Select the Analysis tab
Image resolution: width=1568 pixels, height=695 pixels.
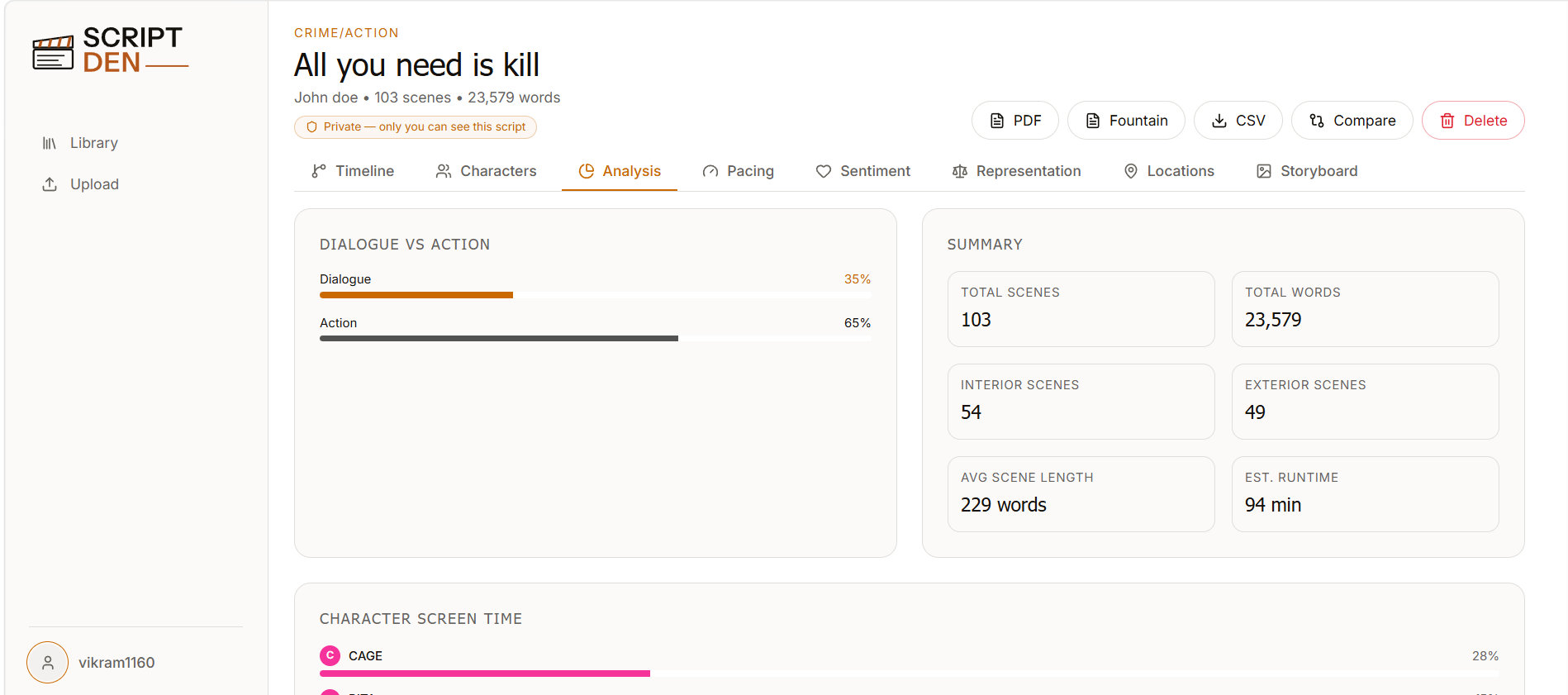620,171
